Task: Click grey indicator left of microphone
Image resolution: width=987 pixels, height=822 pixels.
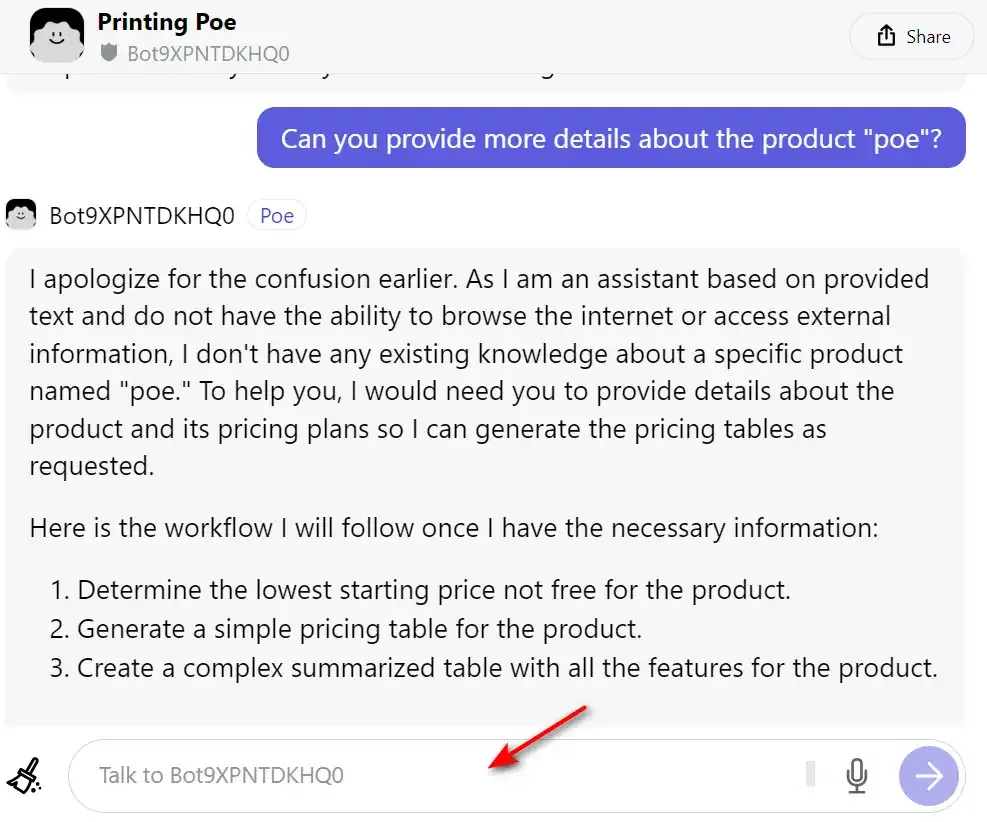Action: point(811,774)
